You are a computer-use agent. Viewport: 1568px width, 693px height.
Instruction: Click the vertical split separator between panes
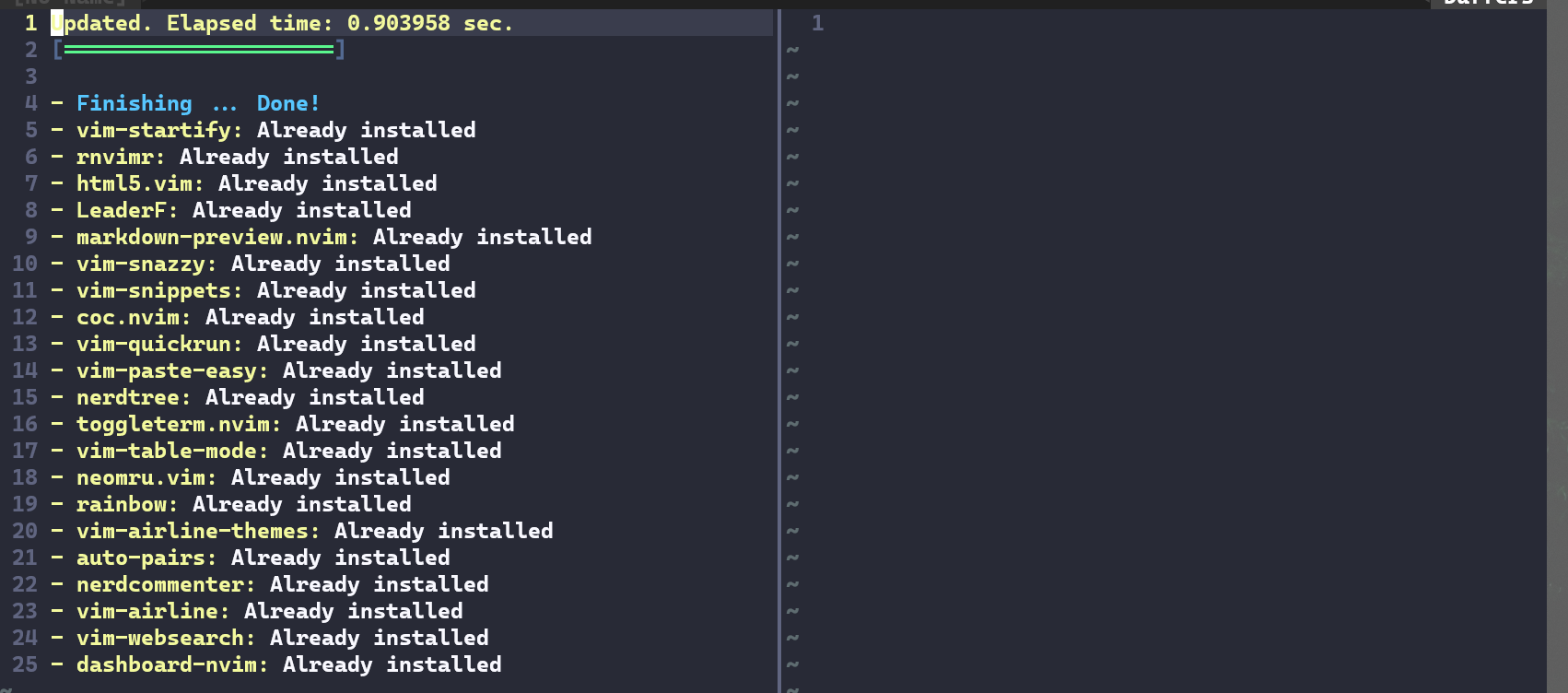point(779,350)
